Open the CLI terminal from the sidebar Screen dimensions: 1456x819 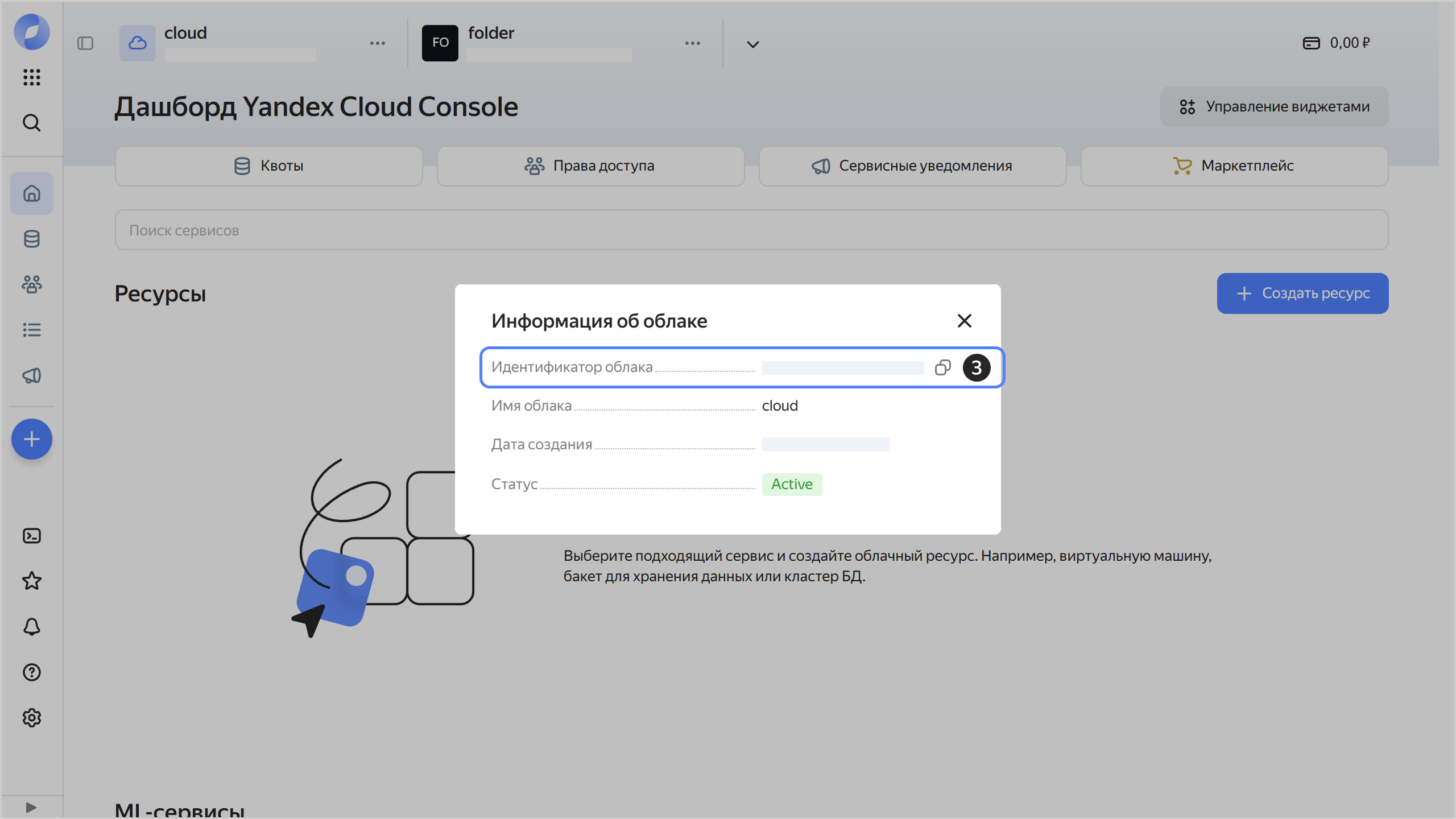32,535
